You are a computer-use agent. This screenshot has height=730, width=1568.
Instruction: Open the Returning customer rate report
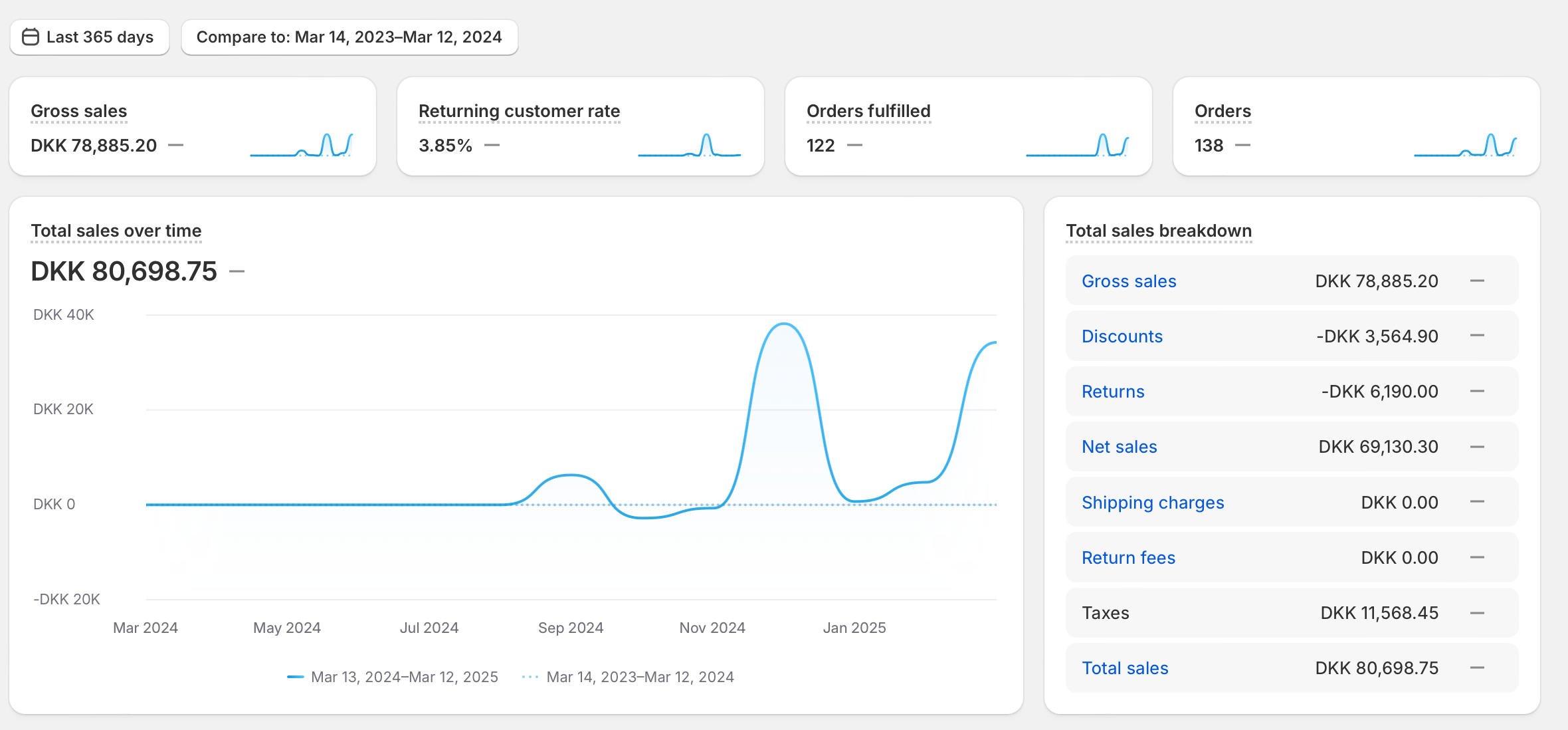(519, 111)
